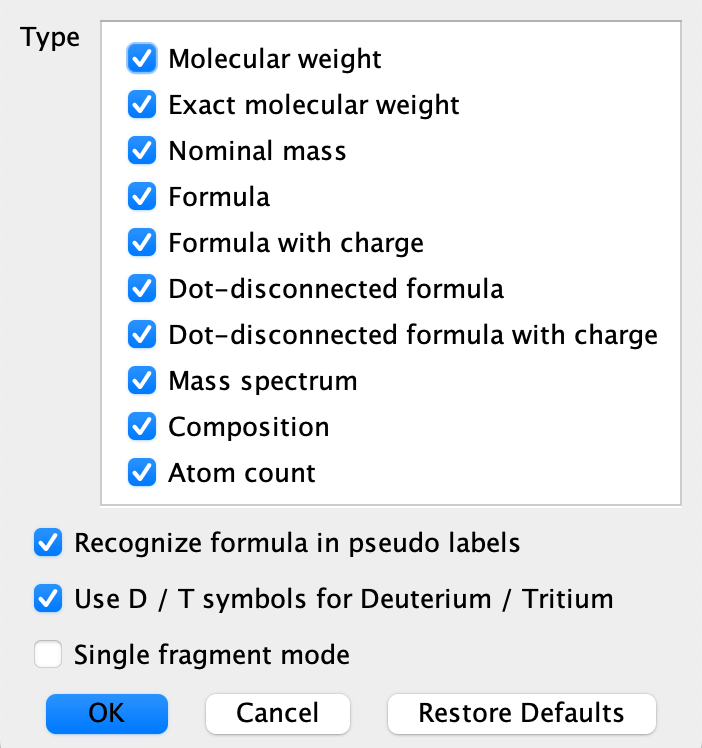Click the 'Type' section label

[x=50, y=38]
